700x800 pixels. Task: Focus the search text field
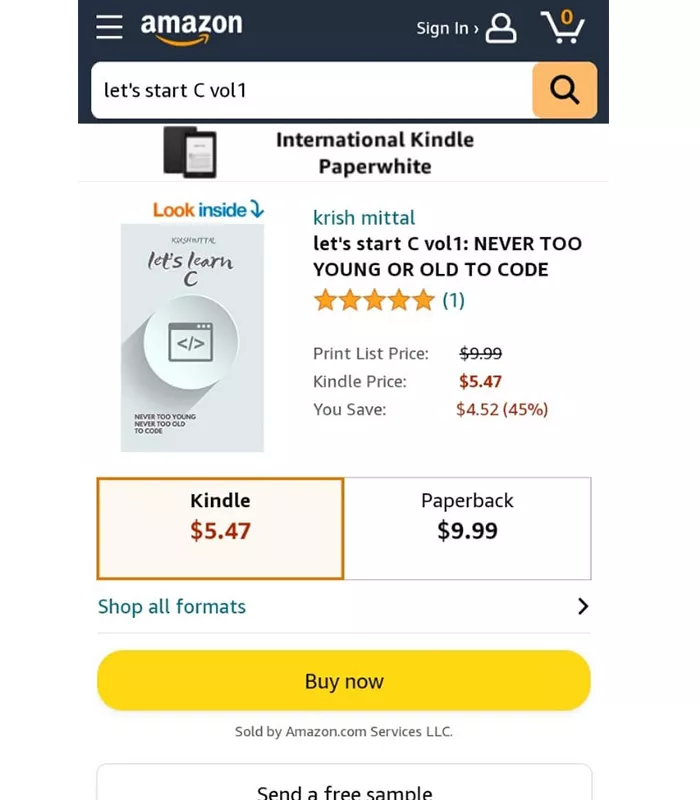pos(310,90)
